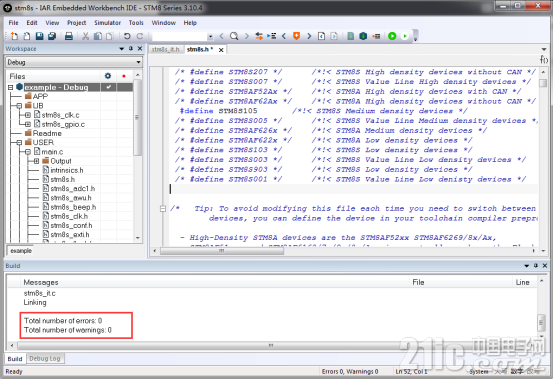
Task: Click the Cut scissors icon
Action: [85, 36]
